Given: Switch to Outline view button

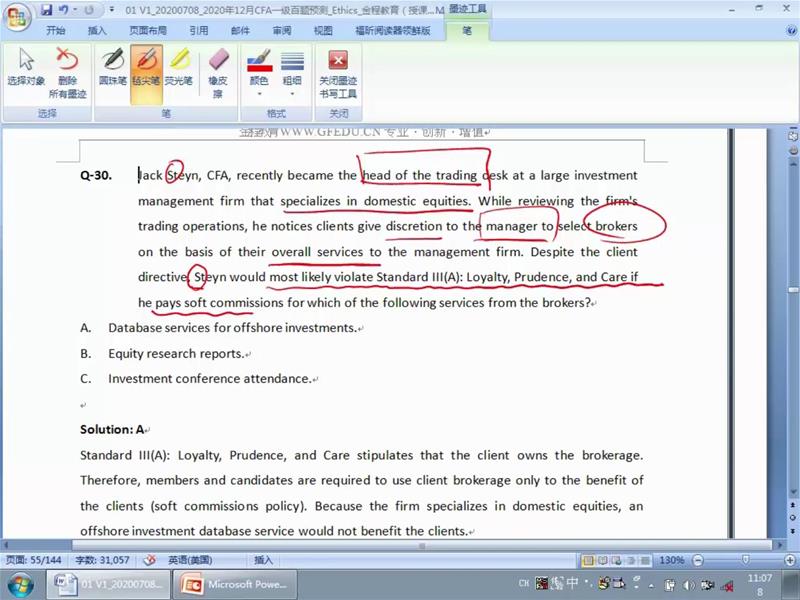Looking at the screenshot, I should click(x=631, y=561).
